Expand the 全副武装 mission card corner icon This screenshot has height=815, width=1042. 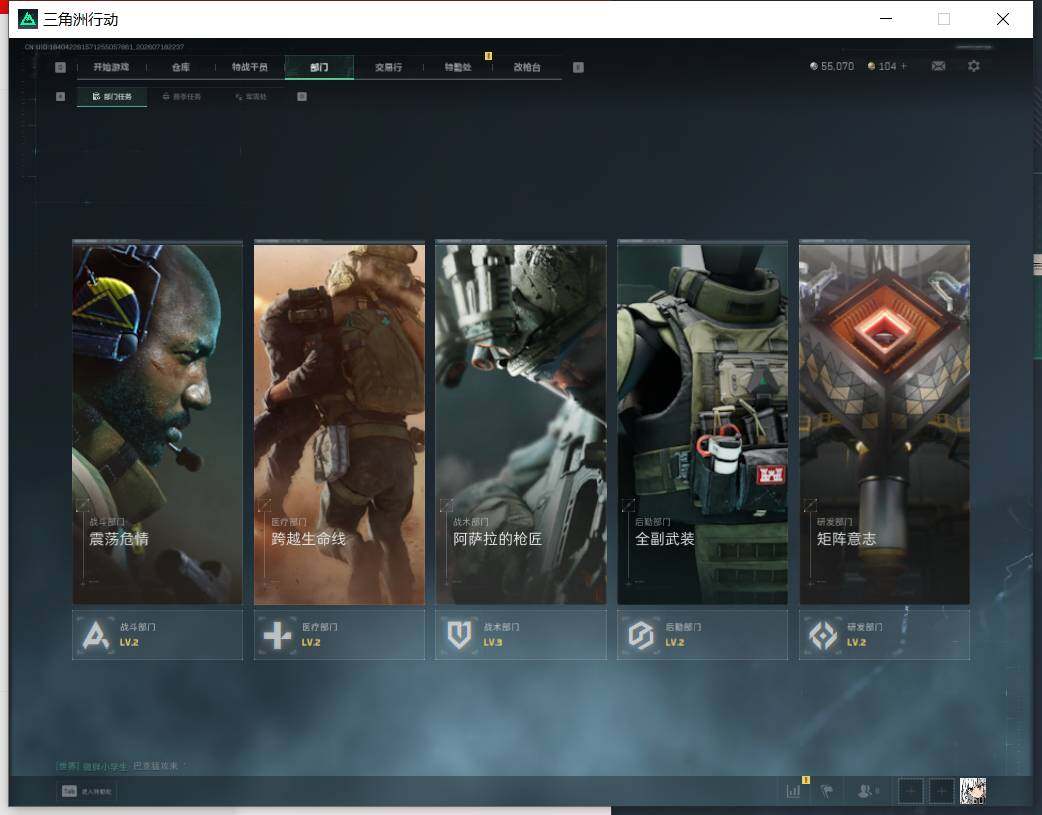(628, 505)
